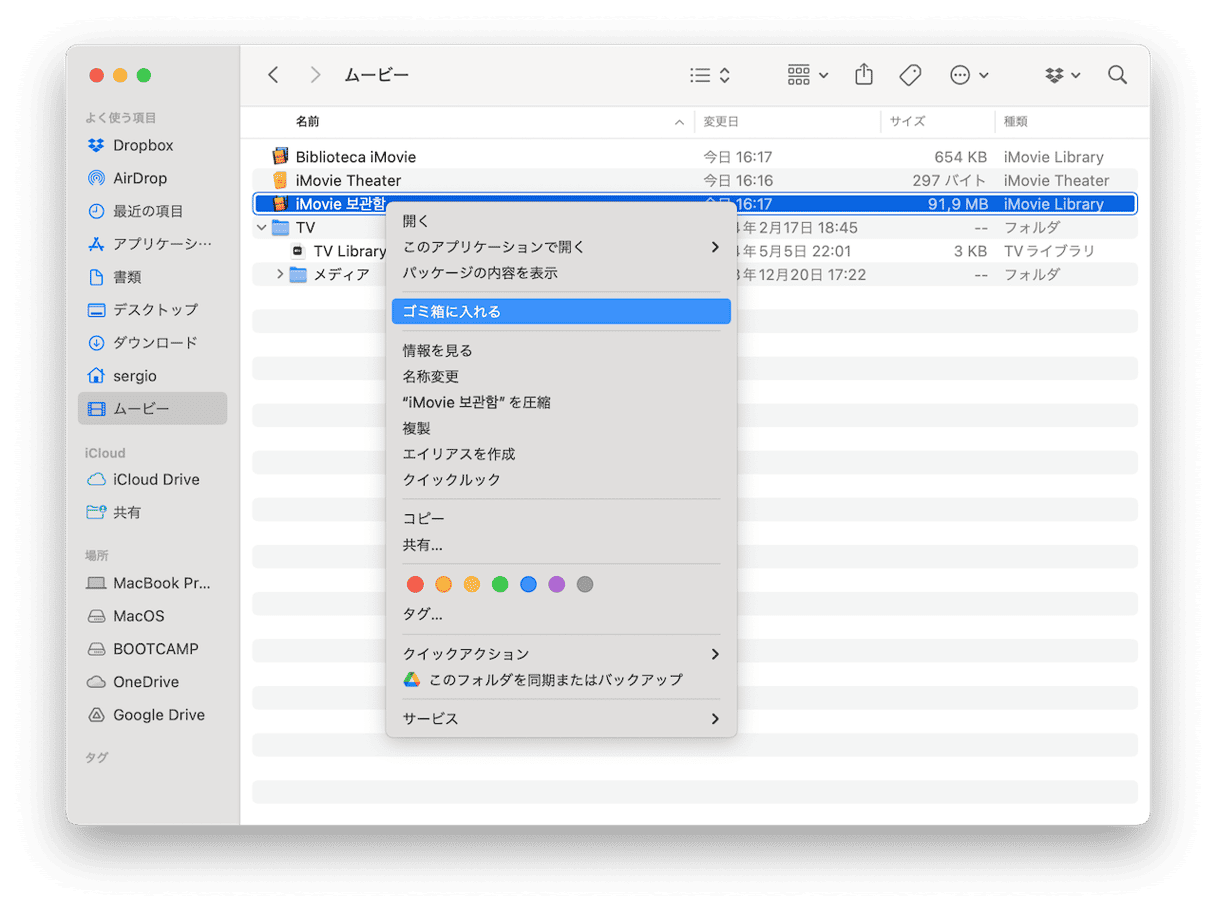The image size is (1216, 912).
Task: Open デスクトップ in the sidebar
Action: point(153,310)
